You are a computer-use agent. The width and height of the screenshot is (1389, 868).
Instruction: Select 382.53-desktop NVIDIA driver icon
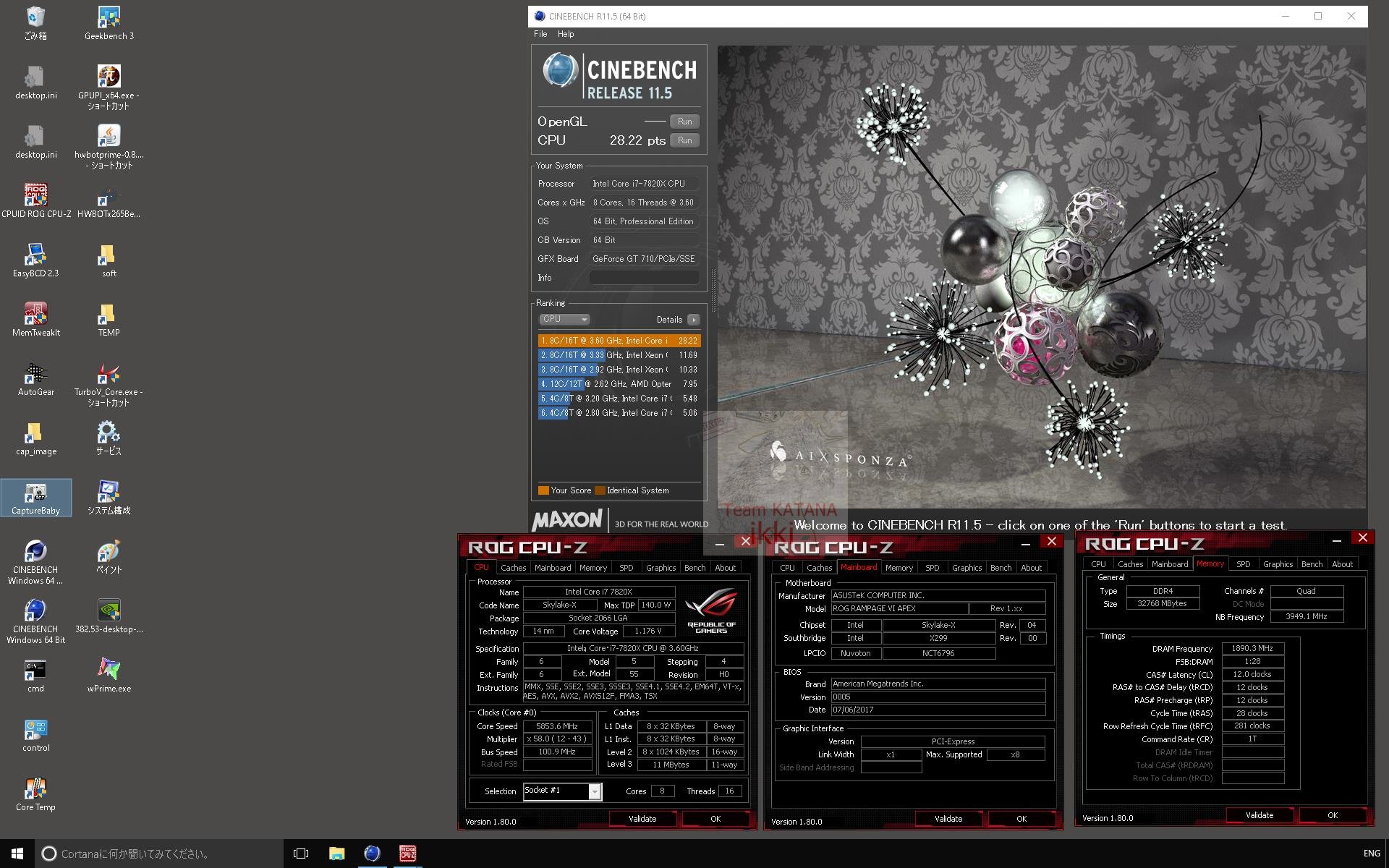[x=109, y=616]
